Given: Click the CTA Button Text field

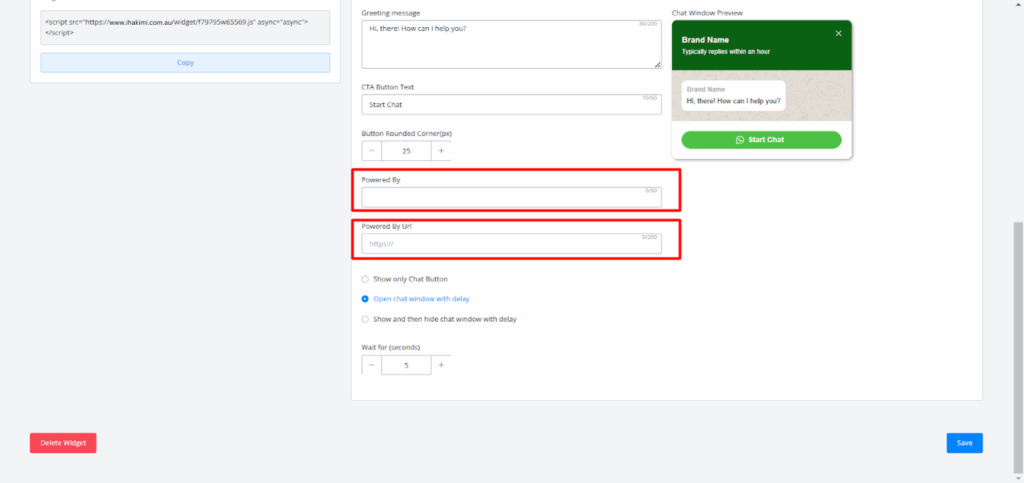Looking at the screenshot, I should (x=510, y=104).
